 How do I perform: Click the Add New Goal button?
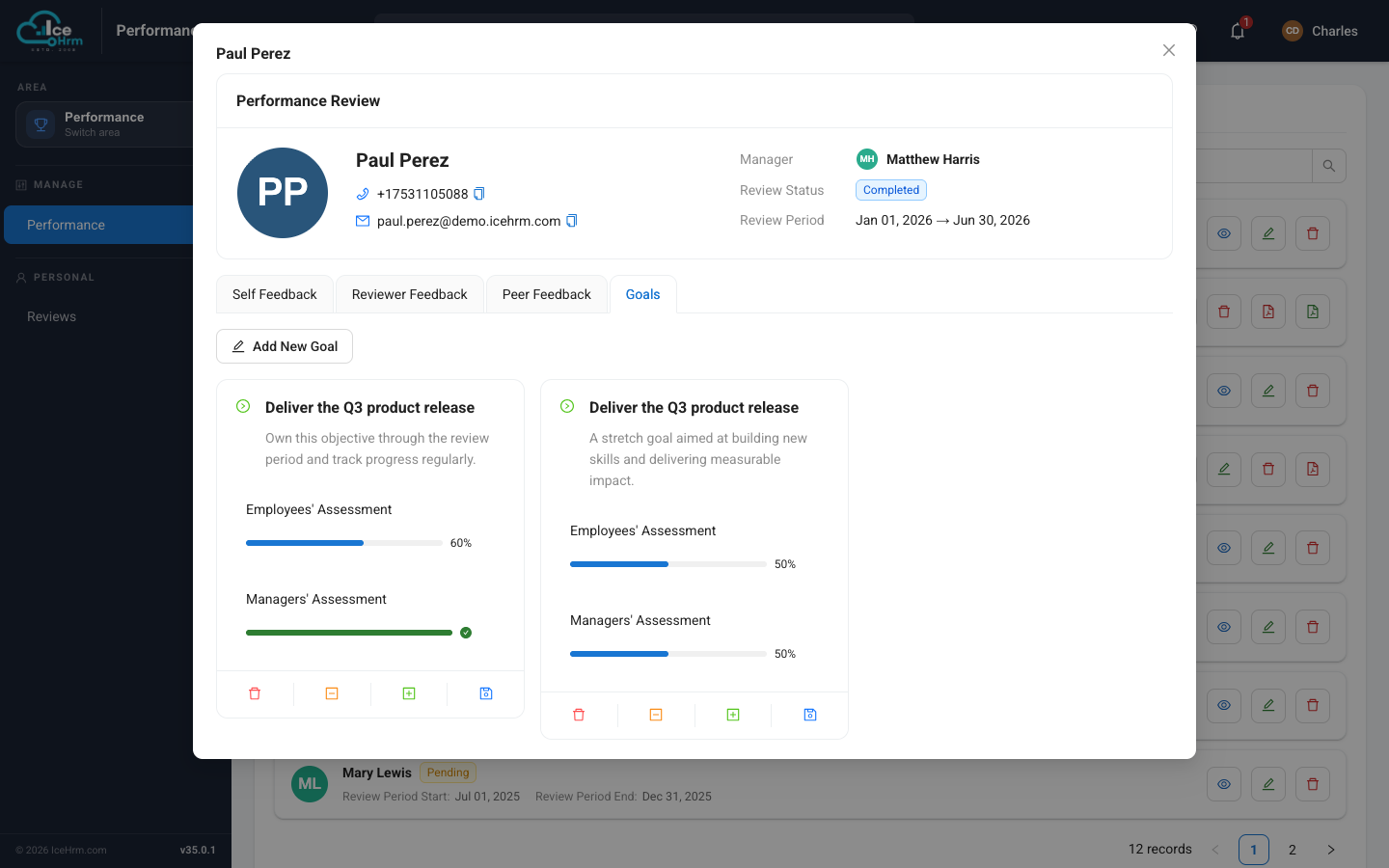click(x=285, y=346)
